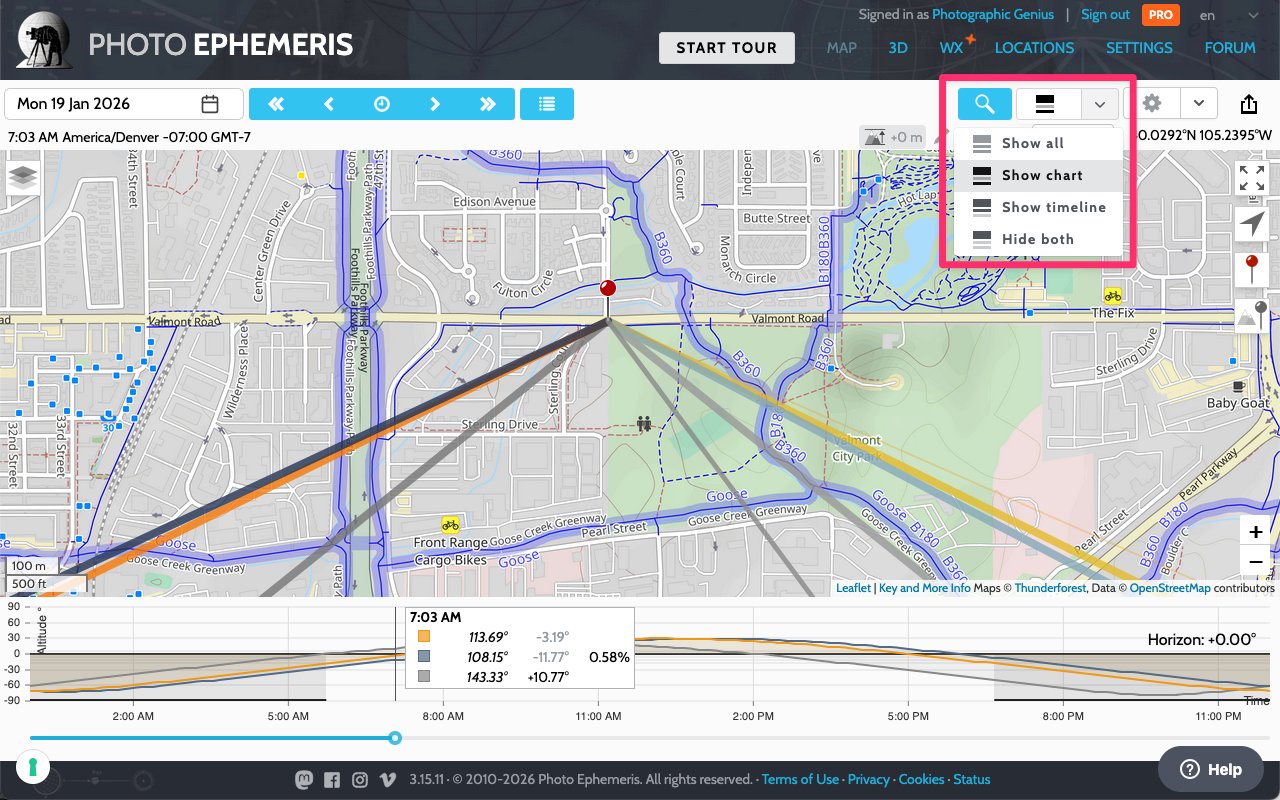
Task: Open the Vimeo icon in footer
Action: (387, 780)
